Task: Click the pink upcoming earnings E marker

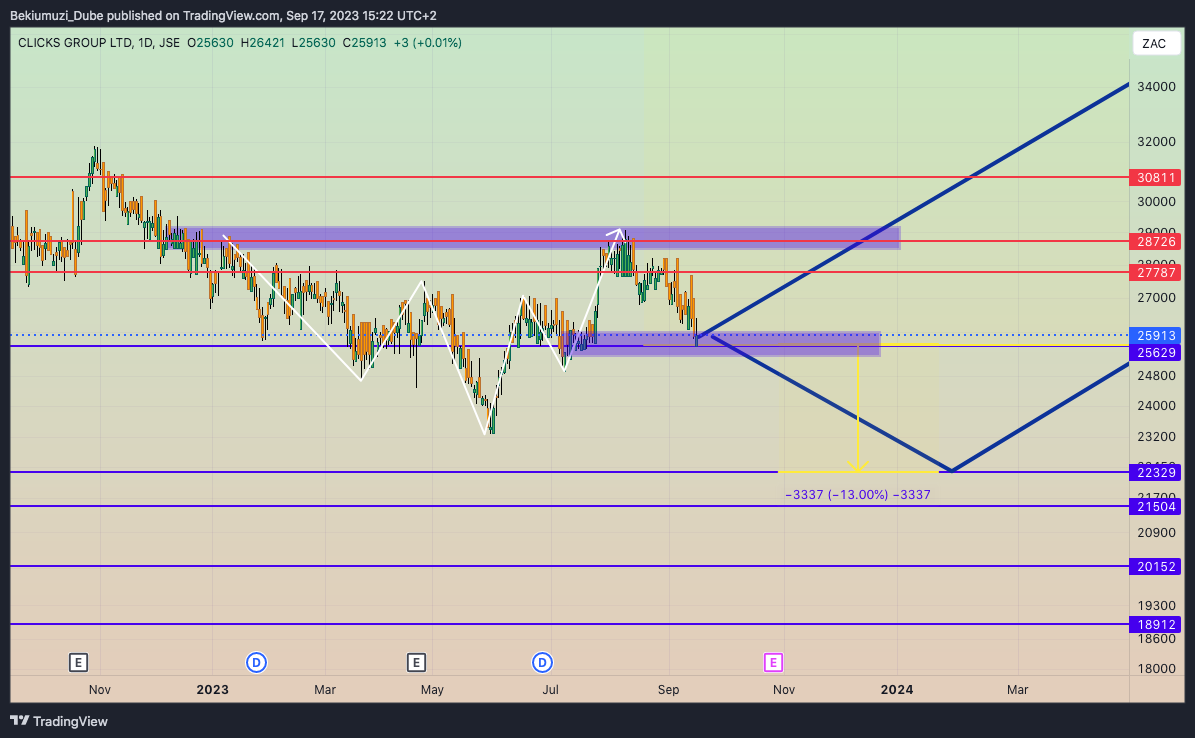Action: (773, 663)
